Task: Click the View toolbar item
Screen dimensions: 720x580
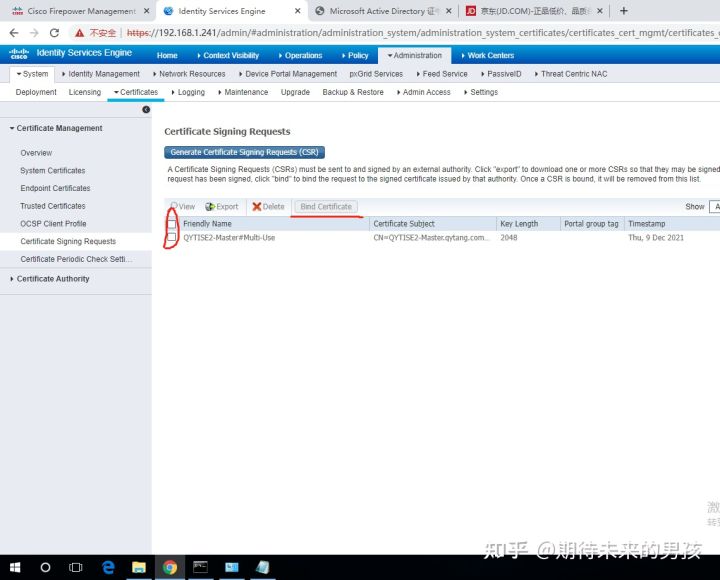Action: 183,206
